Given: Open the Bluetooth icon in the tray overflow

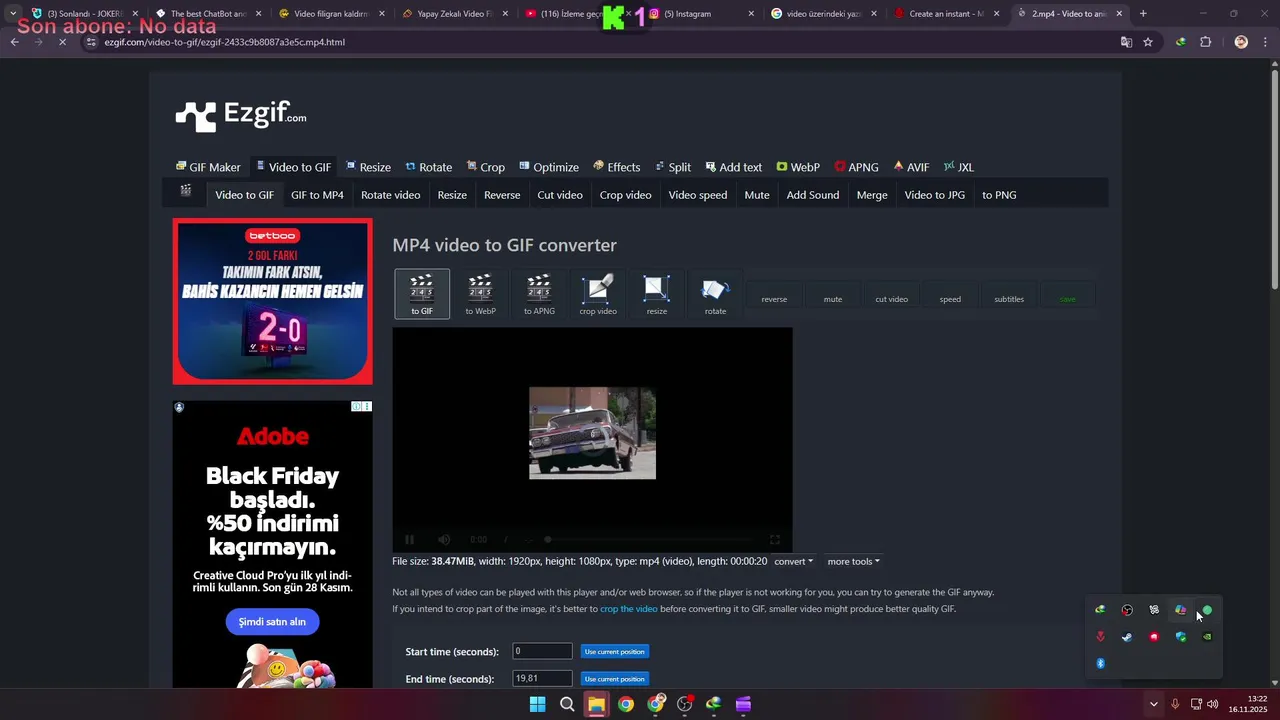Looking at the screenshot, I should point(1101,664).
